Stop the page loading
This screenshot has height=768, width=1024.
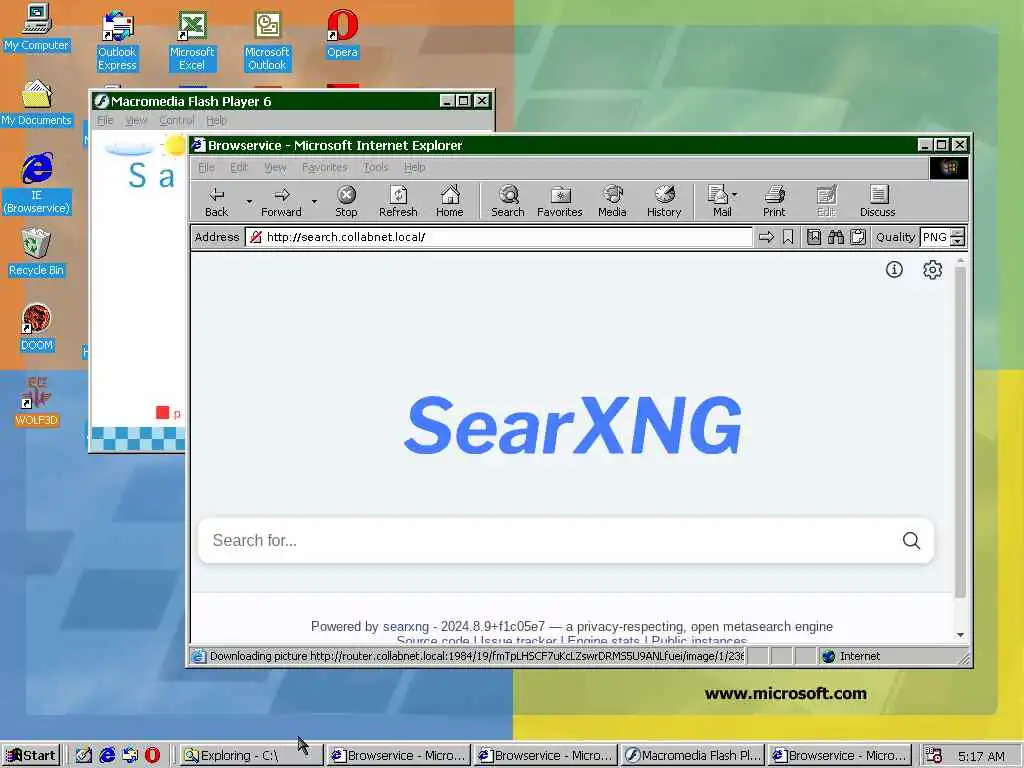click(x=346, y=201)
